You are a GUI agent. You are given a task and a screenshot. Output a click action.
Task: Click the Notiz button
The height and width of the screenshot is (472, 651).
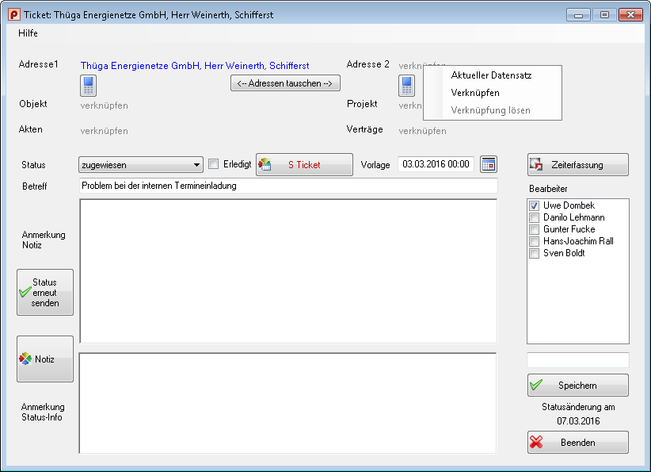(45, 359)
